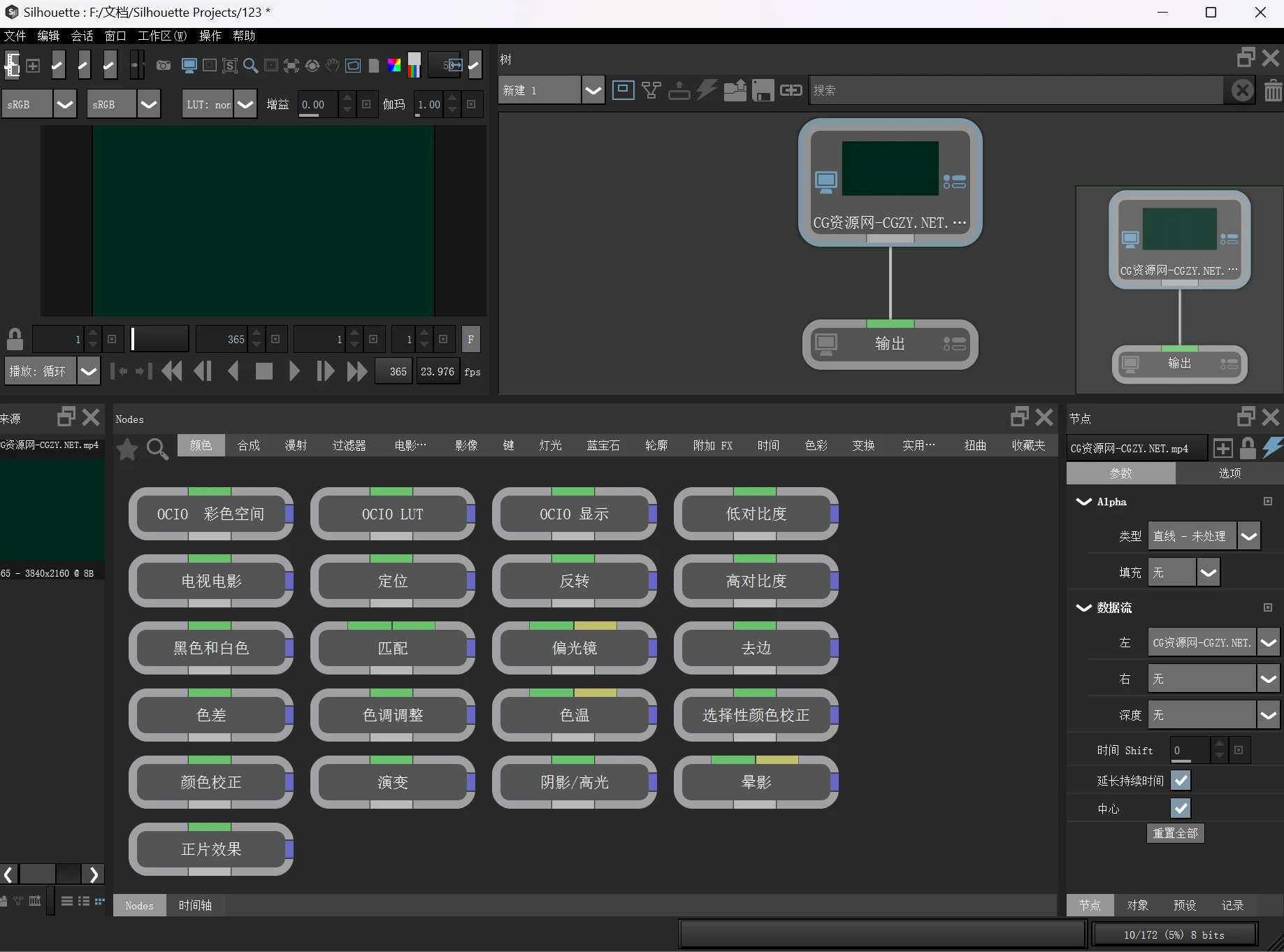Click the 颜色校正 node button
Viewport: 1284px width, 952px height.
[210, 782]
